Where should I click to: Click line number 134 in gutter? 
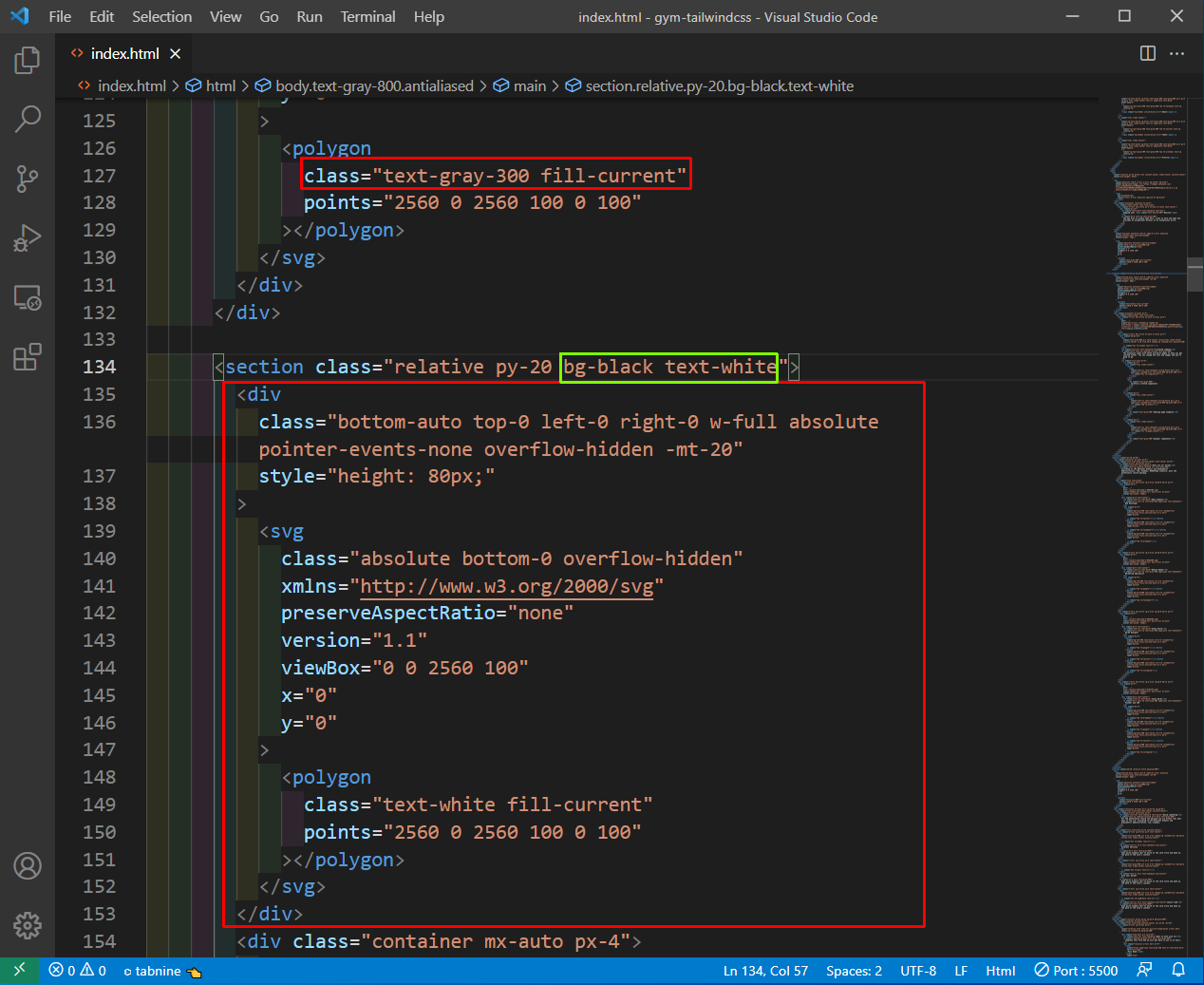pos(100,367)
